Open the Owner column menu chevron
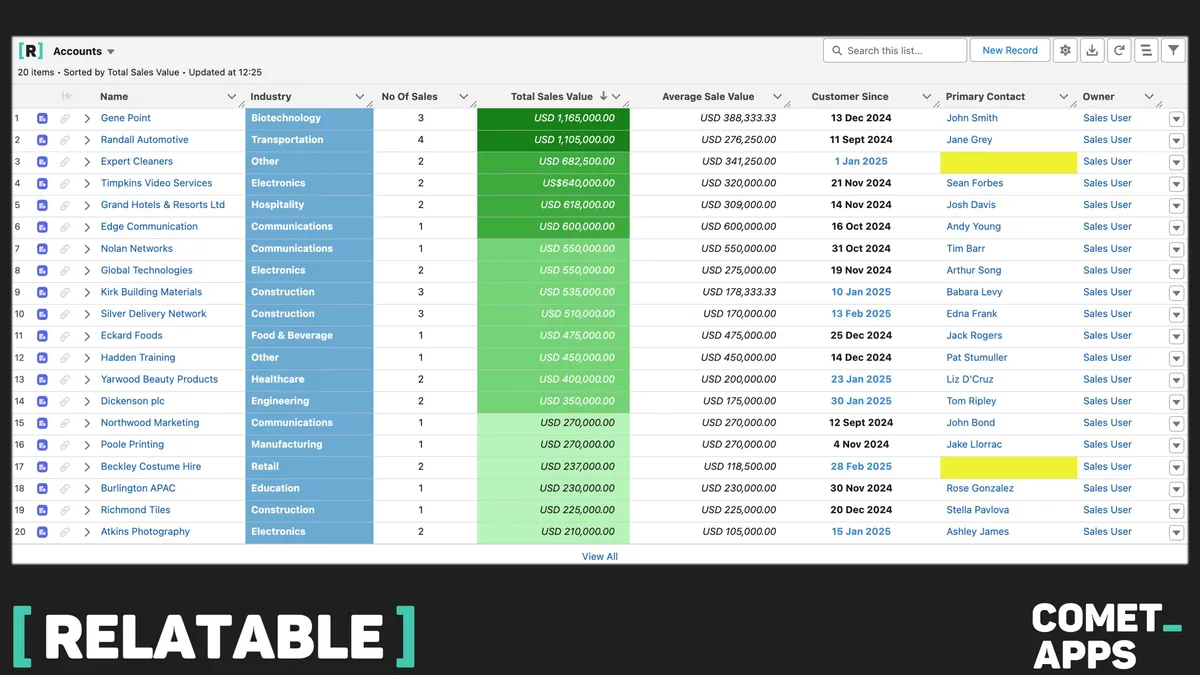 1150,97
